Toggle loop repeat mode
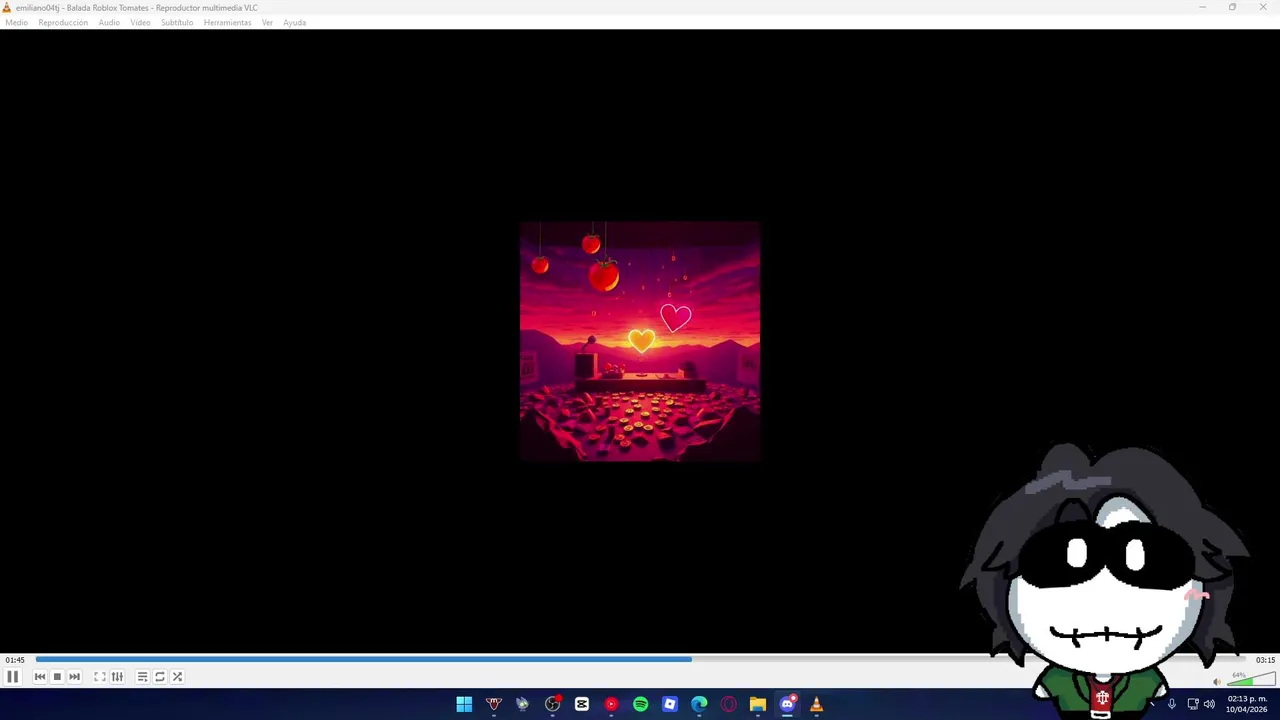The height and width of the screenshot is (720, 1280). (160, 677)
